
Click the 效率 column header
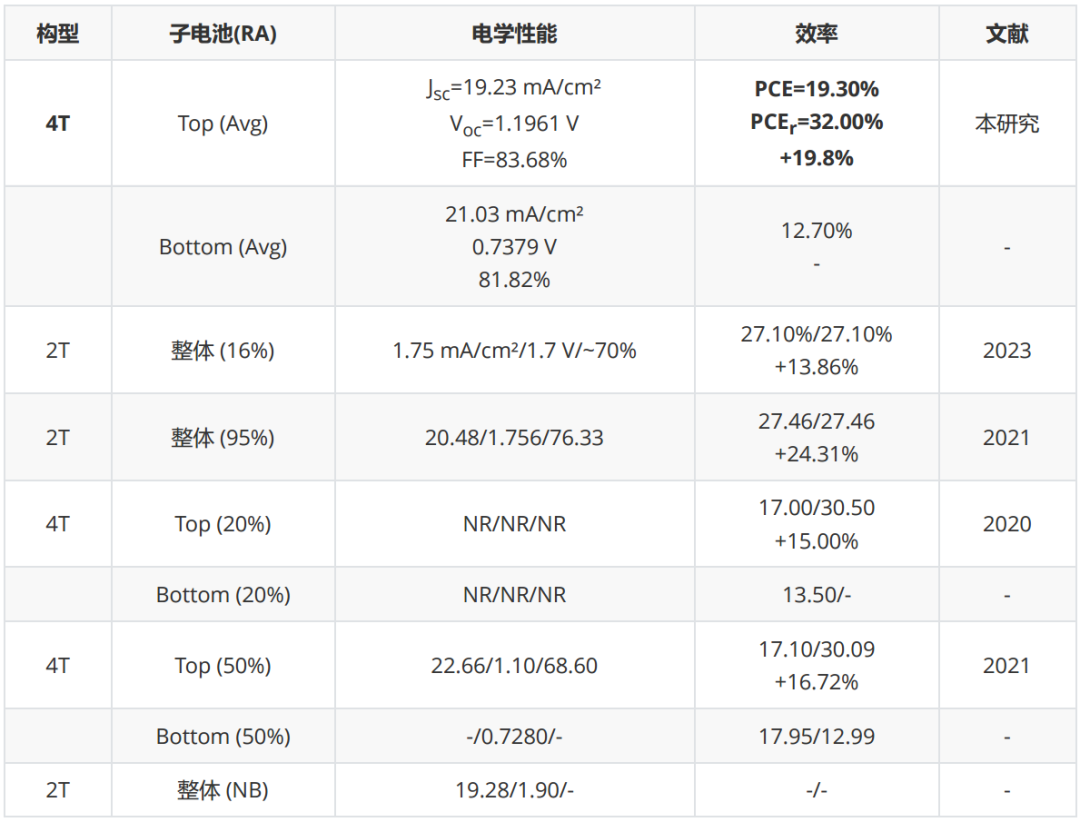click(816, 33)
